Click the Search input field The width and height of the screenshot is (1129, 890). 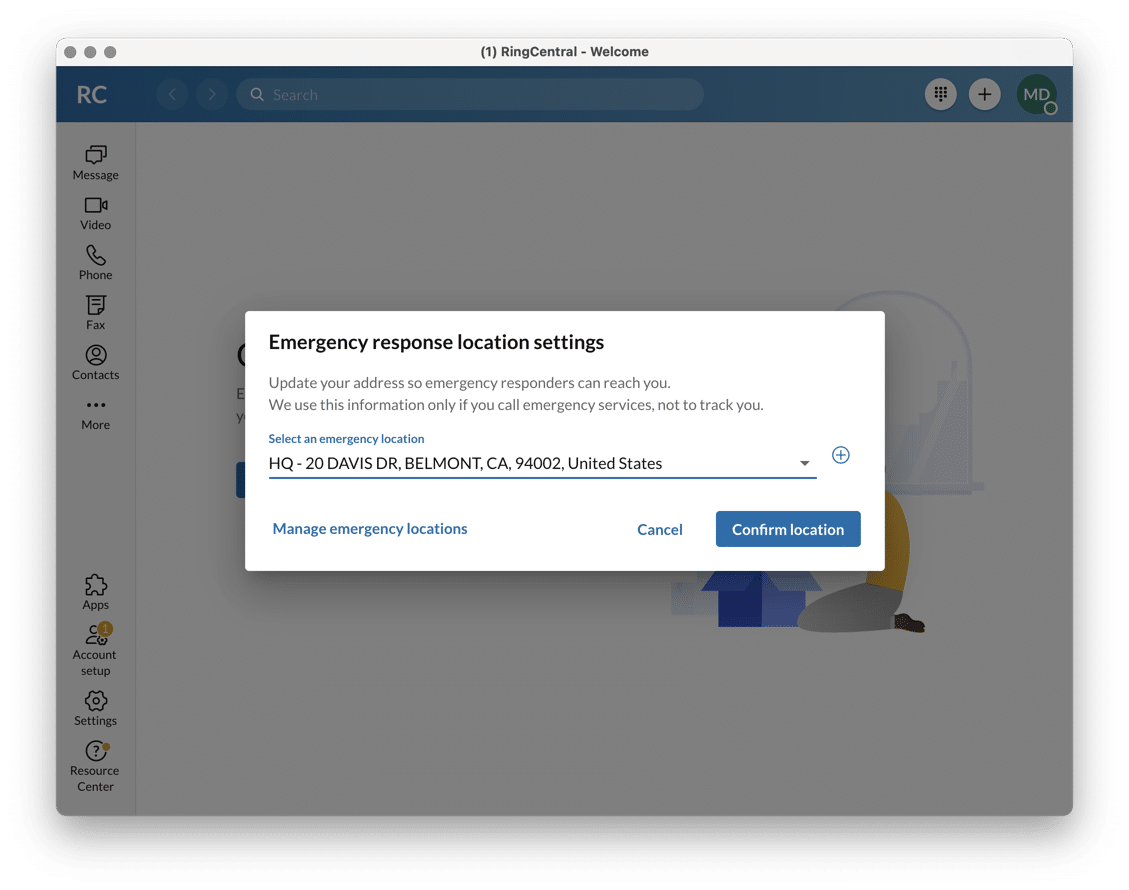click(470, 95)
